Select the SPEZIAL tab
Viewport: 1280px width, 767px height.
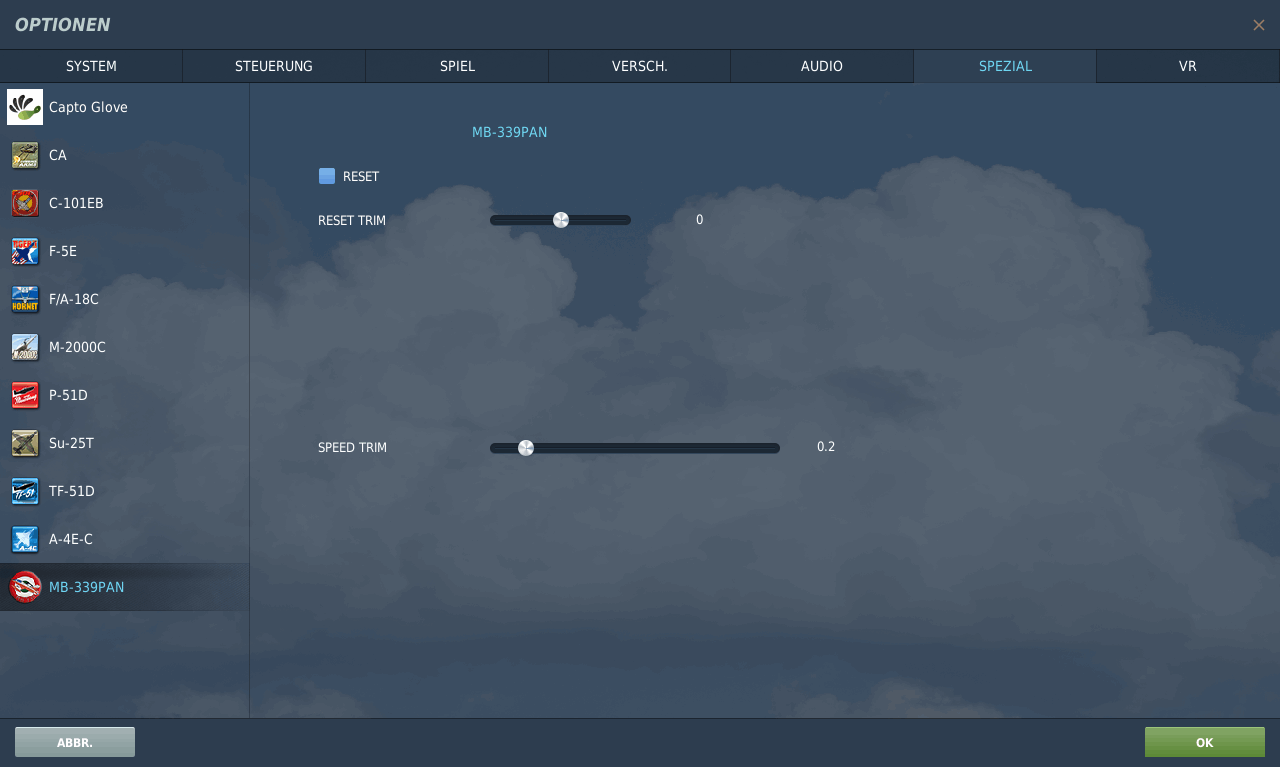(x=1005, y=66)
